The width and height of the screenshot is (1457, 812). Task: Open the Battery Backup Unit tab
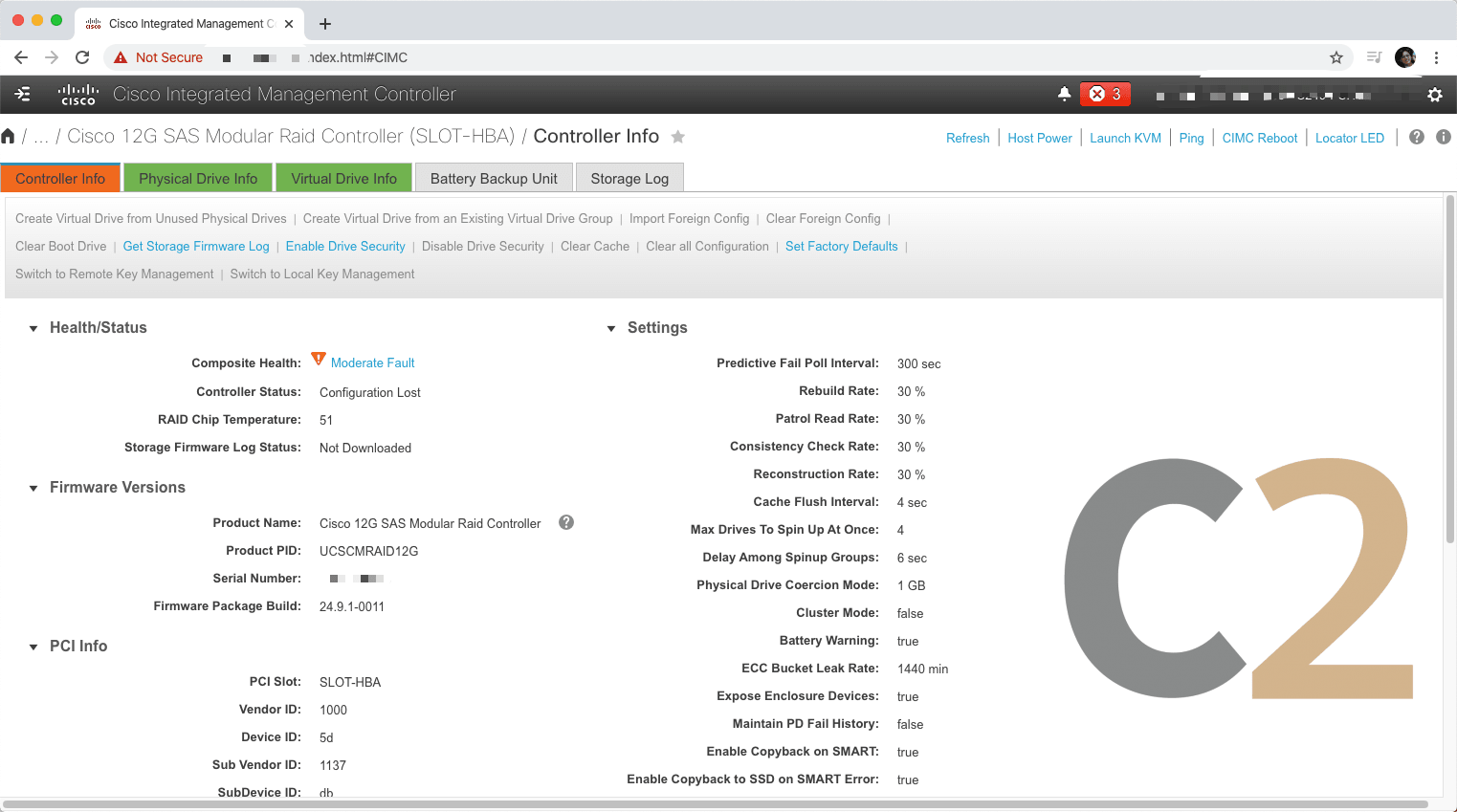tap(494, 178)
